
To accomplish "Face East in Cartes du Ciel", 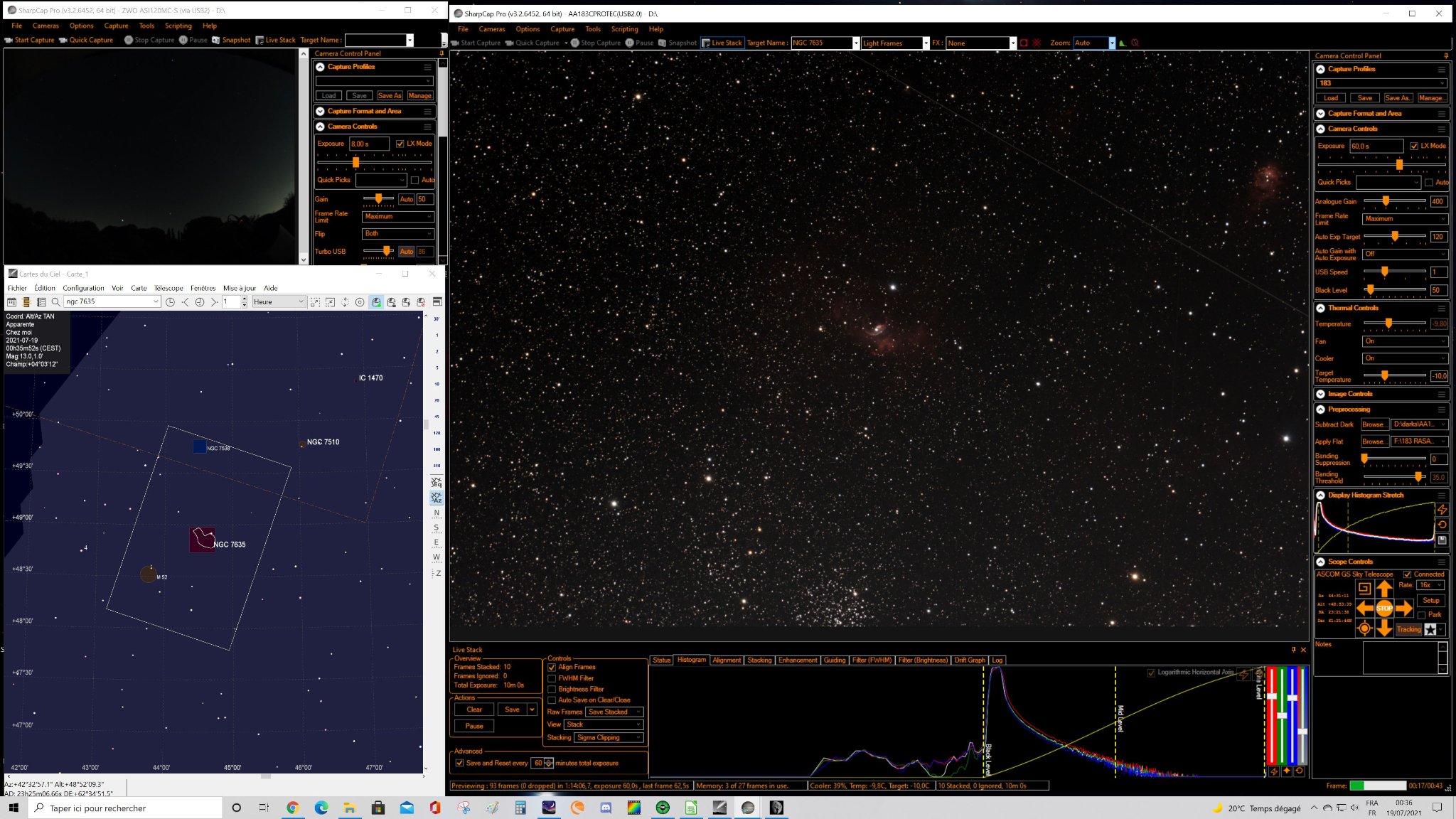I will coord(437,542).
